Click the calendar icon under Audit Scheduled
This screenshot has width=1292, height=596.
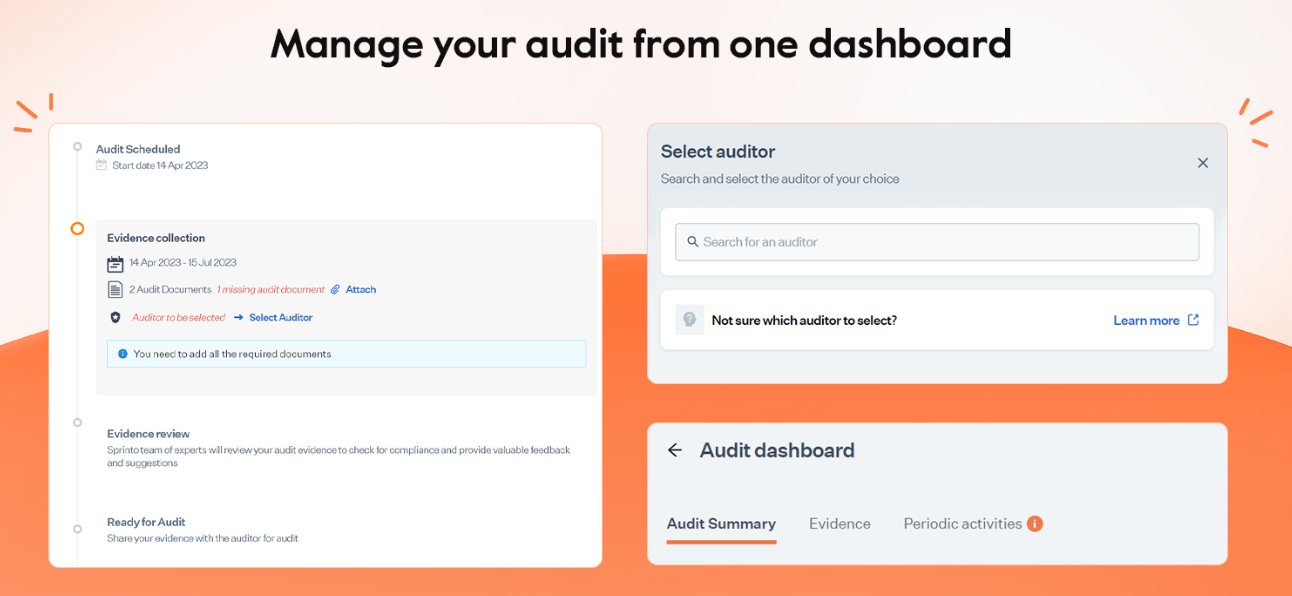click(x=100, y=164)
